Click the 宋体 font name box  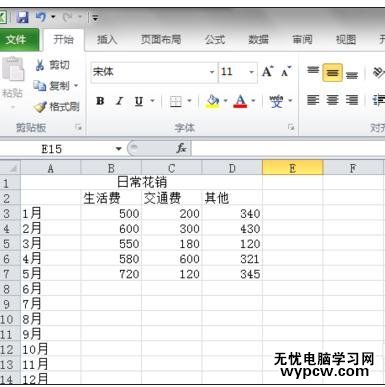149,72
